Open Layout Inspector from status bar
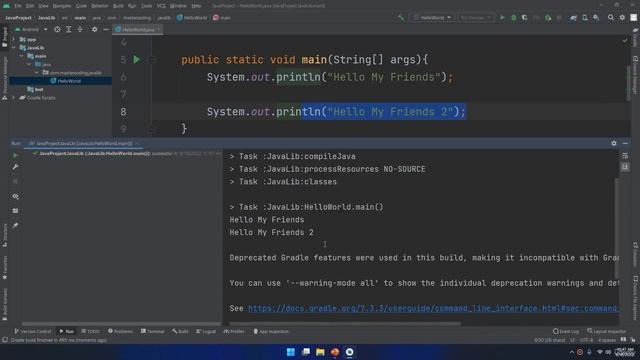Screen dimensions: 640x360 [607, 331]
